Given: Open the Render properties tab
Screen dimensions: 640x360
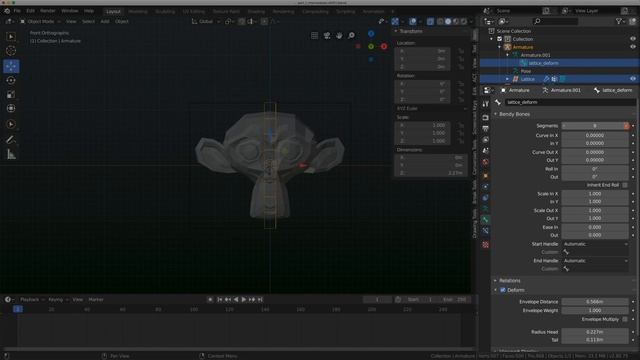Looking at the screenshot, I should [x=485, y=118].
